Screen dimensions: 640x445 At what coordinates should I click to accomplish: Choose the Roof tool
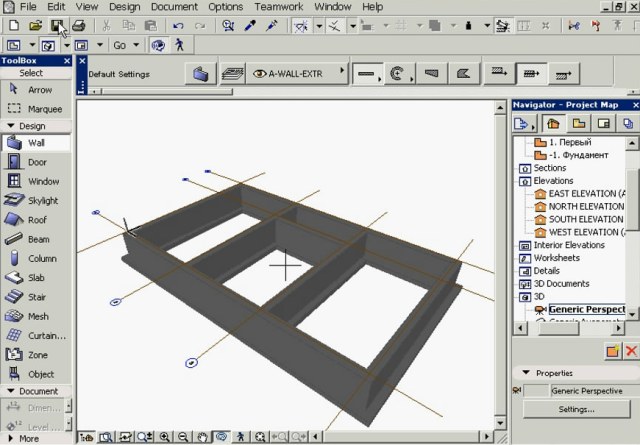coord(36,220)
